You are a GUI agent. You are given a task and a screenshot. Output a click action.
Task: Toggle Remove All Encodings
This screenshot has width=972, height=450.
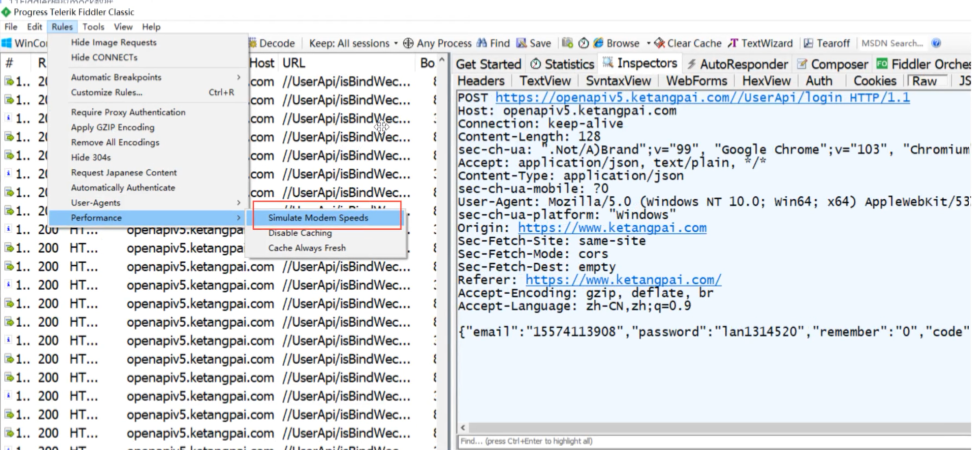(x=115, y=142)
